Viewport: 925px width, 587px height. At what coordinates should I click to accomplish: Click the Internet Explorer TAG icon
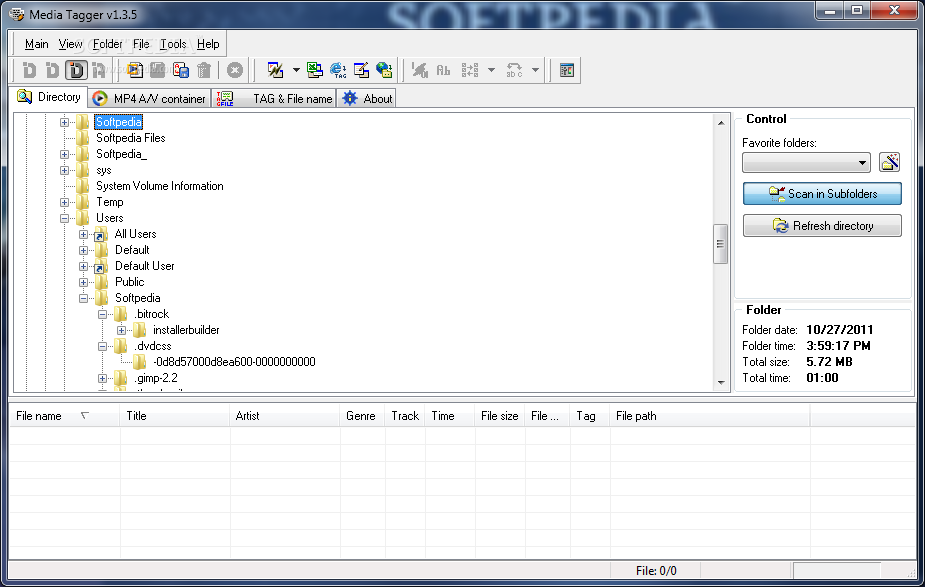pyautogui.click(x=338, y=70)
